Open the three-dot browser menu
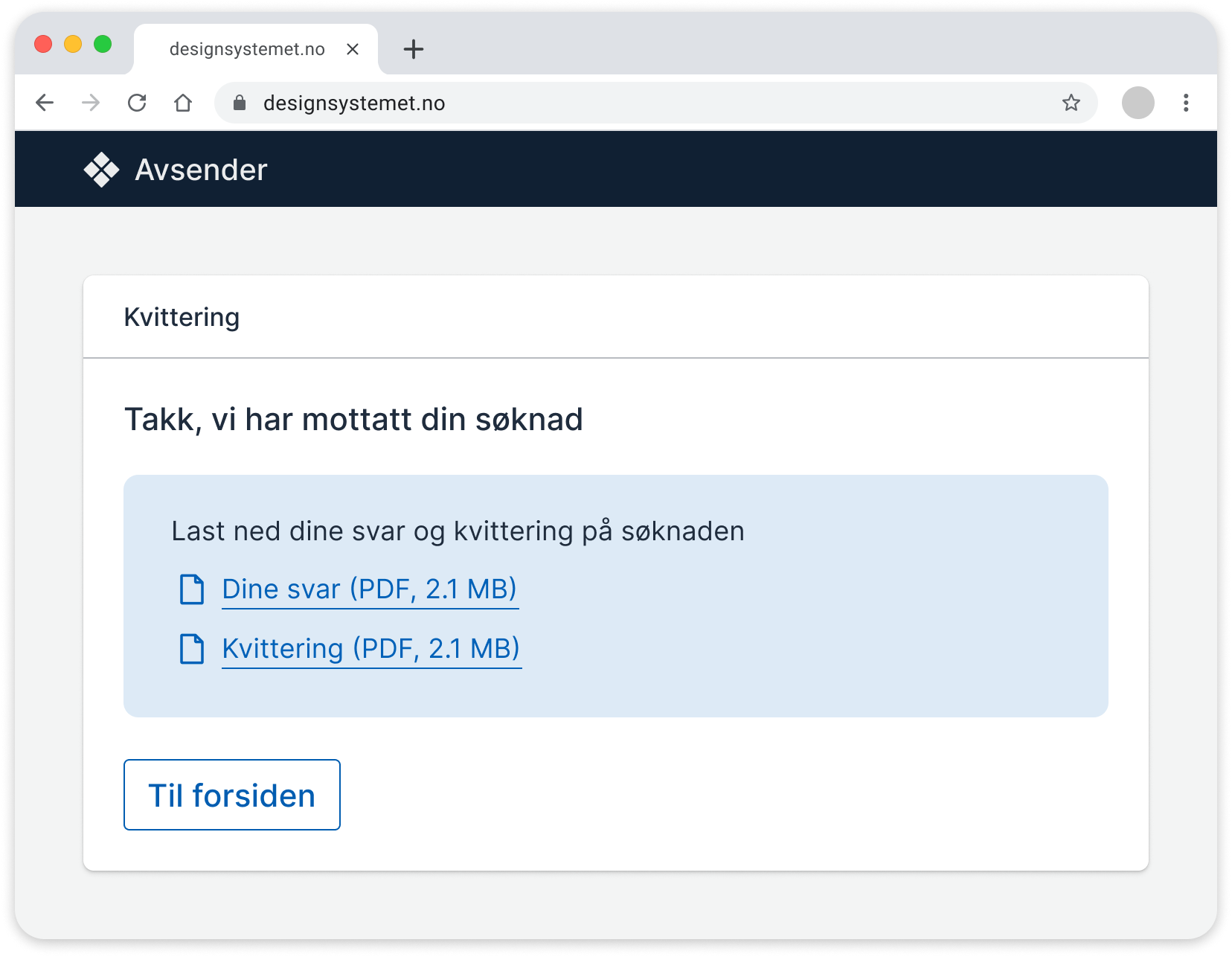Viewport: 1232px width, 957px height. click(1186, 103)
